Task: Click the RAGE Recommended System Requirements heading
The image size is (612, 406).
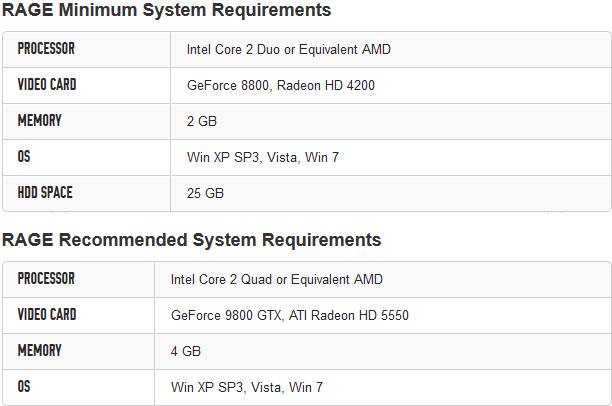Action: [x=192, y=240]
